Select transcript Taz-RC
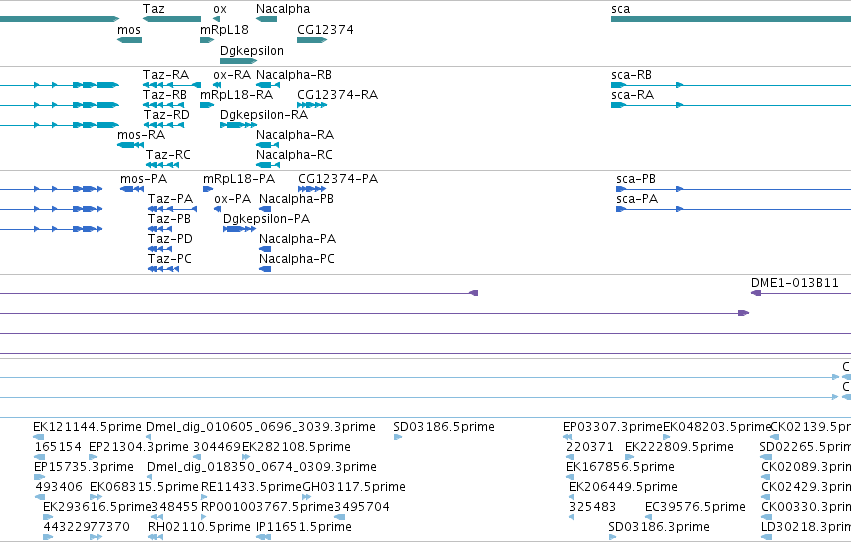 coord(162,165)
